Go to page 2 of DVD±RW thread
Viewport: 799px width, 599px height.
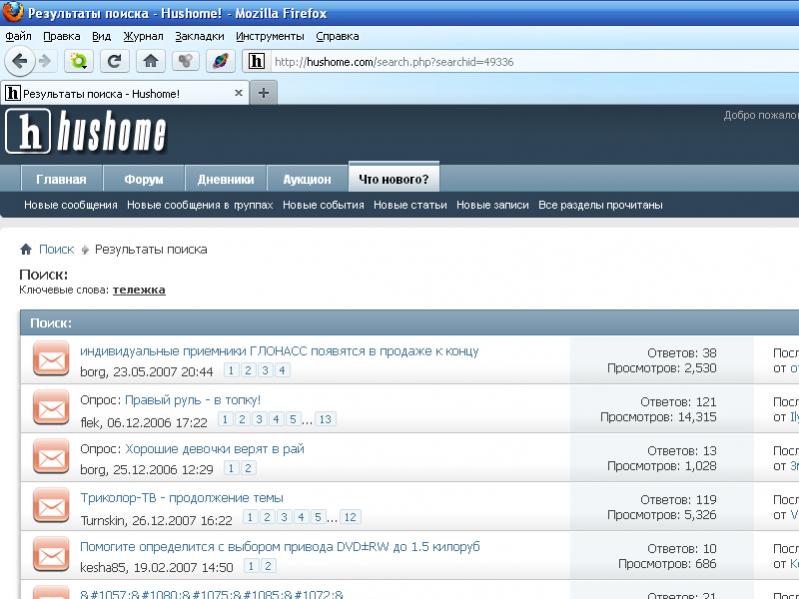268,566
